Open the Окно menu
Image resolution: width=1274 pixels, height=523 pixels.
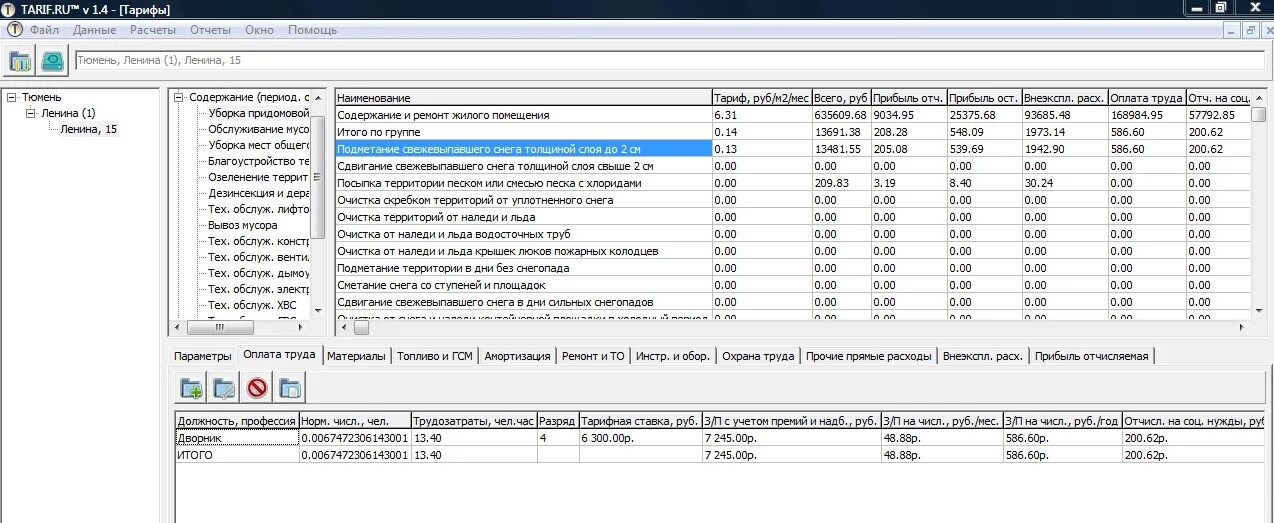pyautogui.click(x=259, y=30)
